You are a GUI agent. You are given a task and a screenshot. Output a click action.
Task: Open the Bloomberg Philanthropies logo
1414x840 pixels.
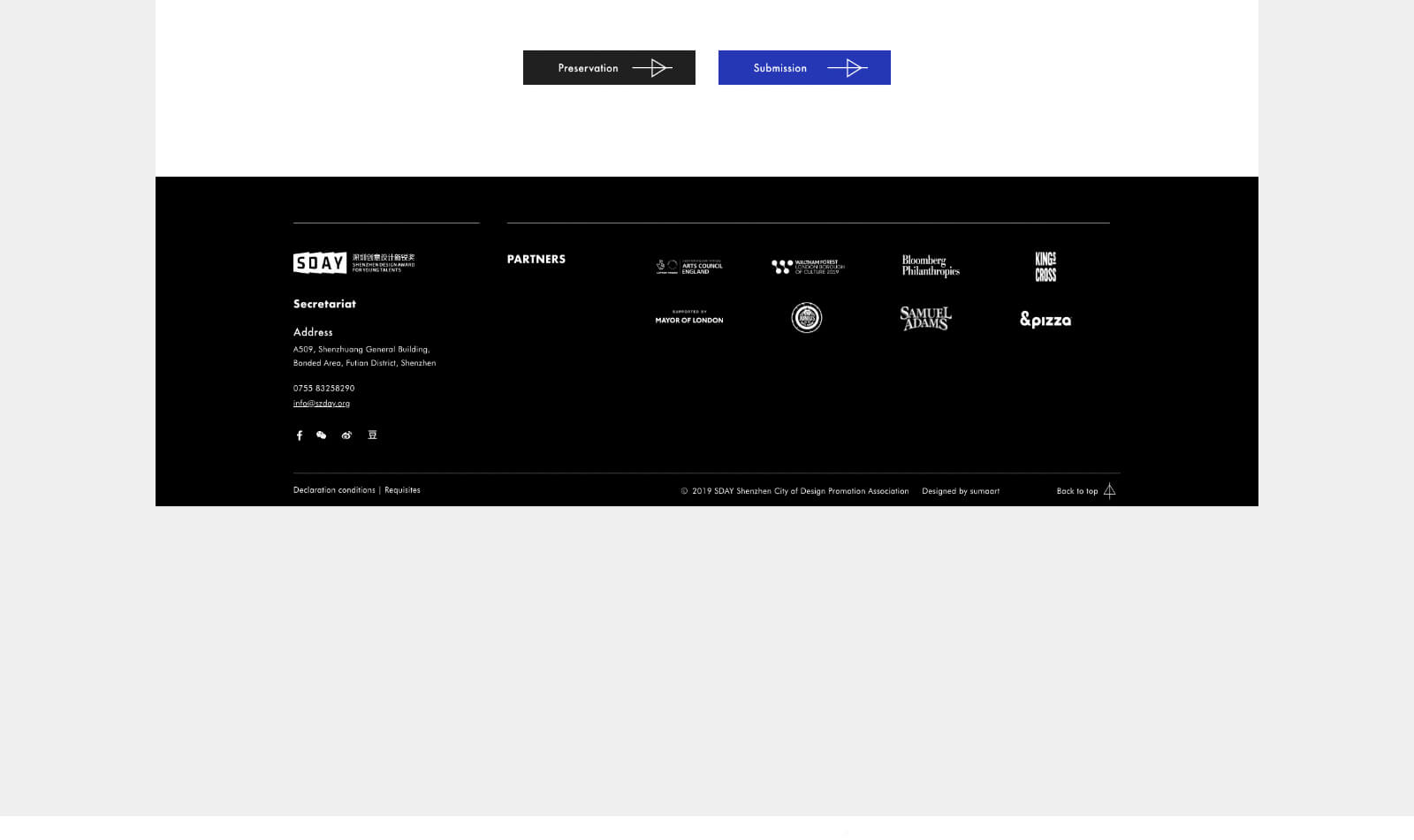point(930,266)
